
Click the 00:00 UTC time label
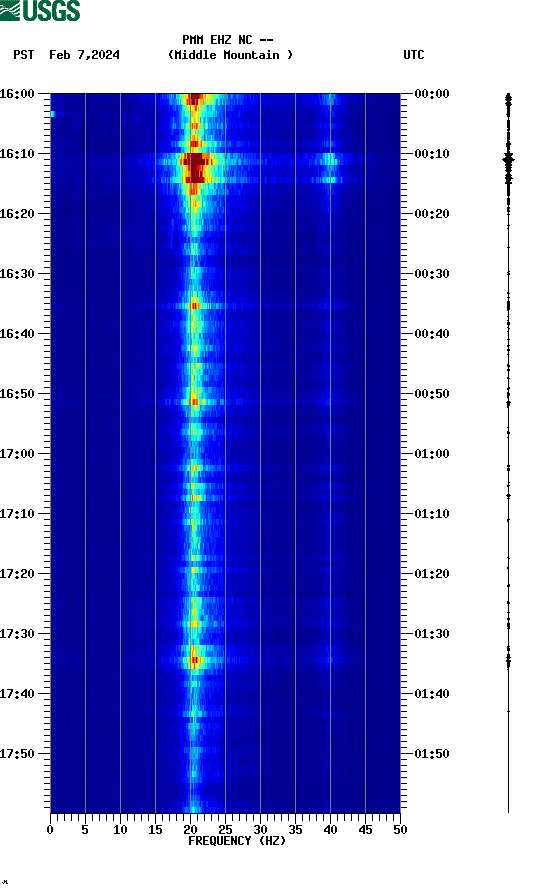[432, 93]
